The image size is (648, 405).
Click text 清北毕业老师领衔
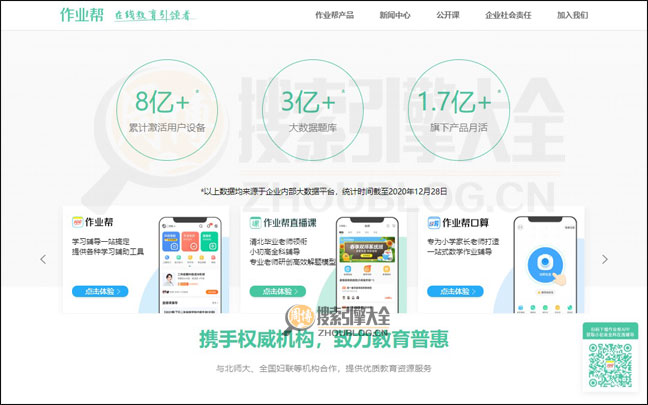tap(278, 241)
